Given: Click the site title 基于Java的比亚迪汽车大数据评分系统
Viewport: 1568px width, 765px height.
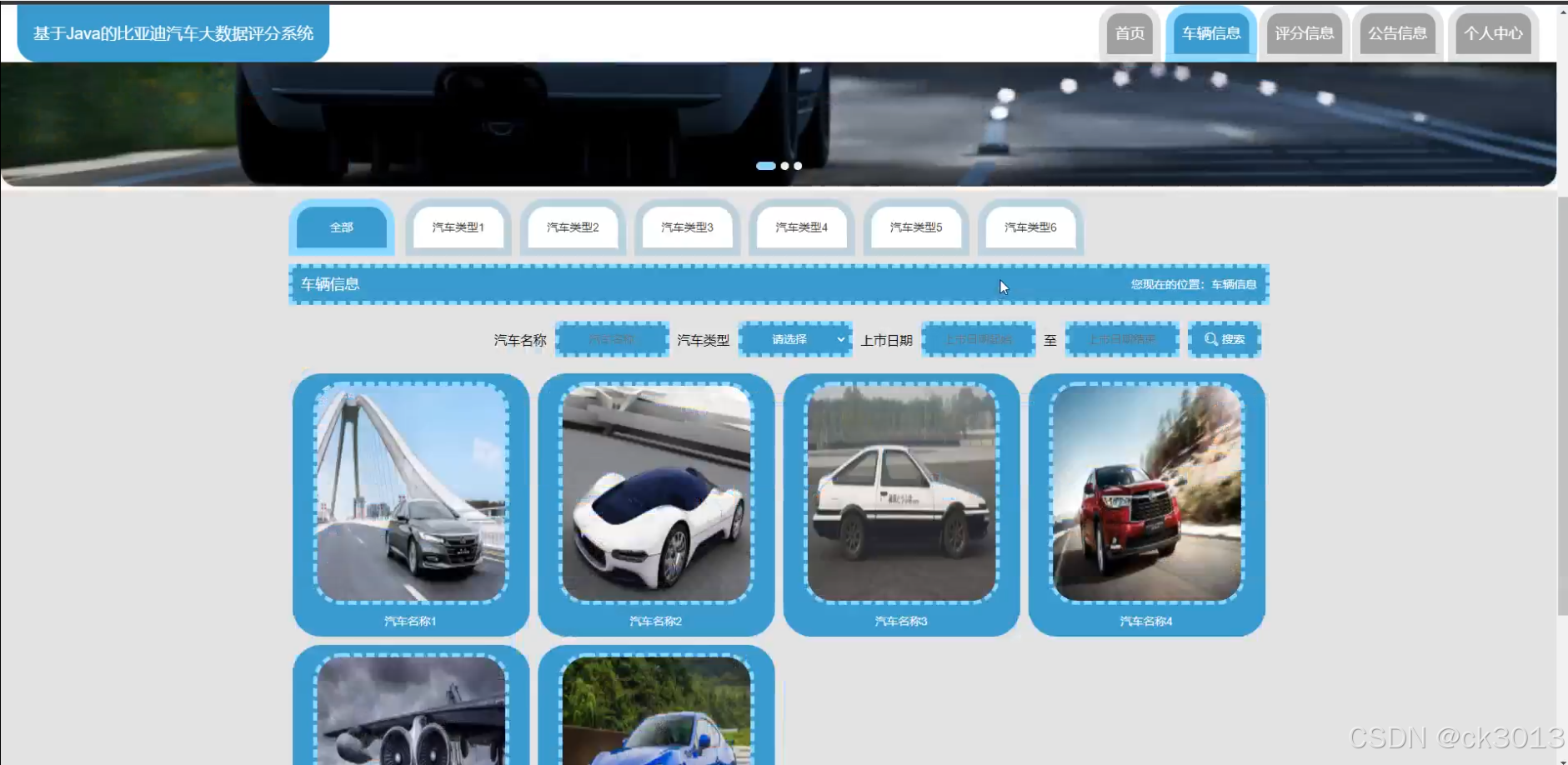Looking at the screenshot, I should [173, 33].
